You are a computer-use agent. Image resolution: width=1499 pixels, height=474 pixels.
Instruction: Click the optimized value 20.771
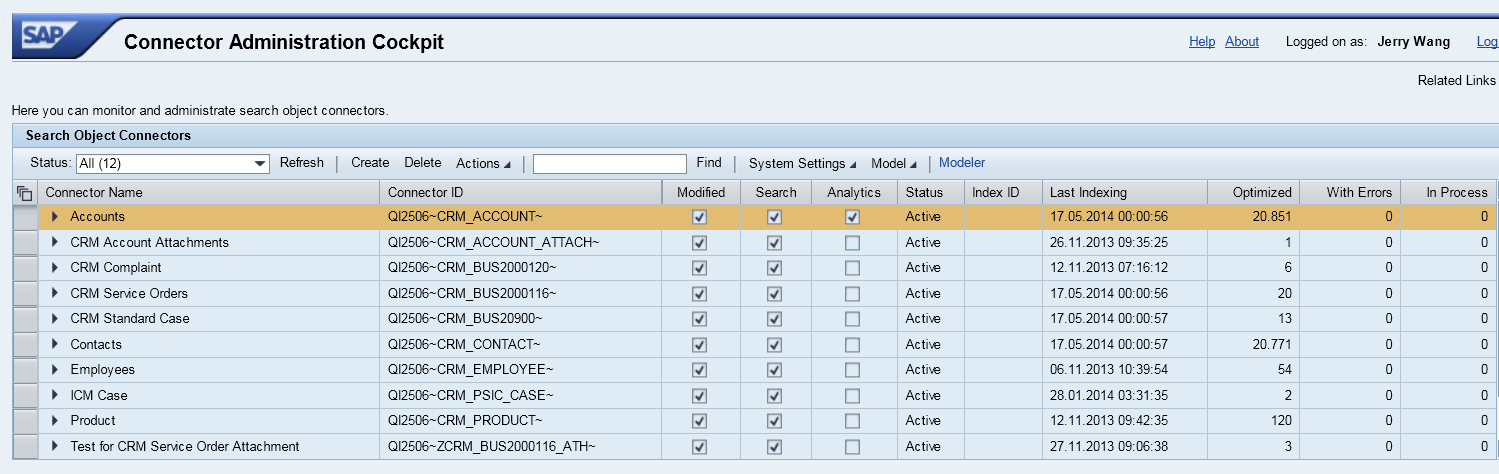[1272, 344]
